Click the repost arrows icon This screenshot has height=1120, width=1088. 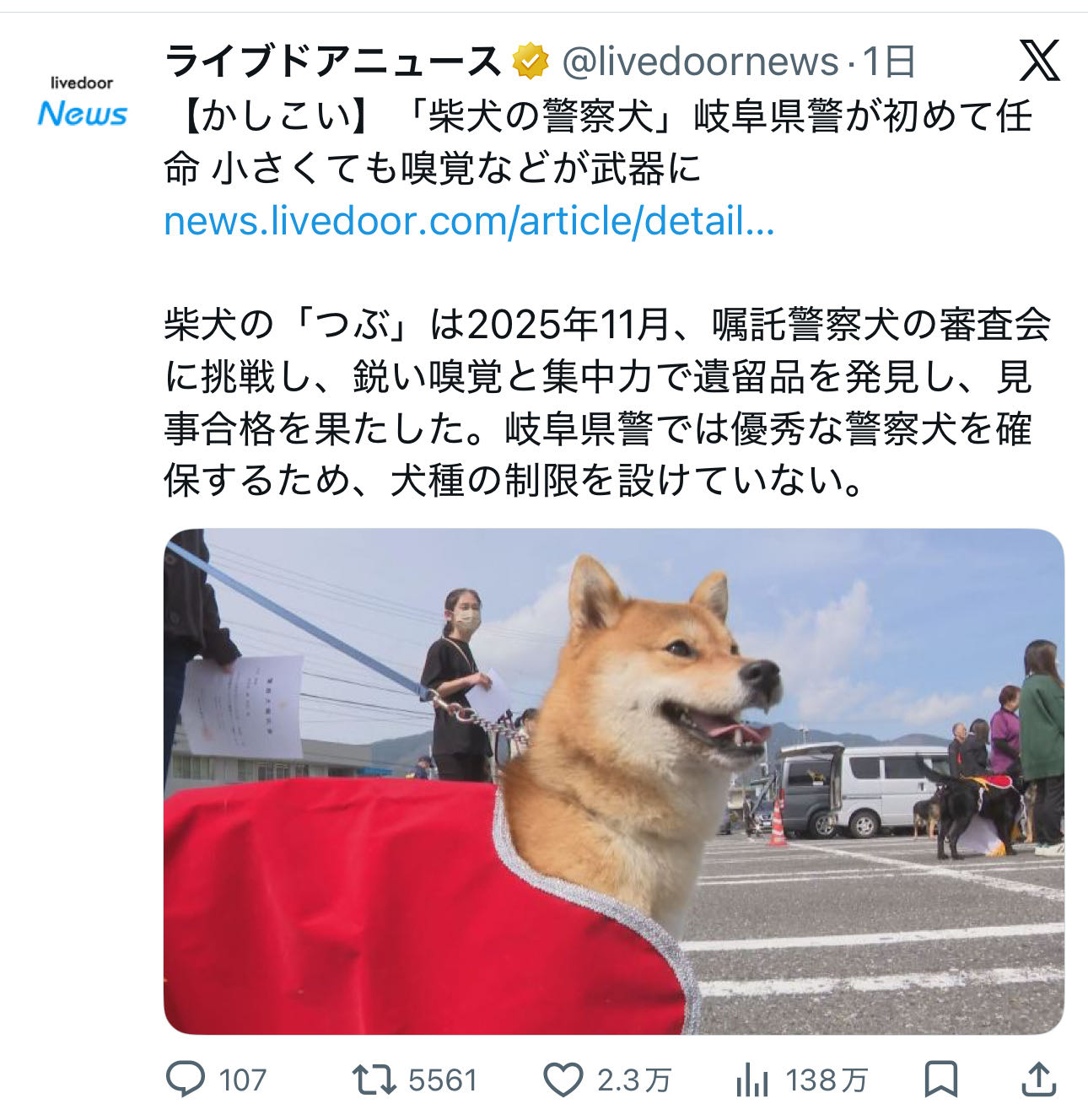click(x=374, y=1080)
